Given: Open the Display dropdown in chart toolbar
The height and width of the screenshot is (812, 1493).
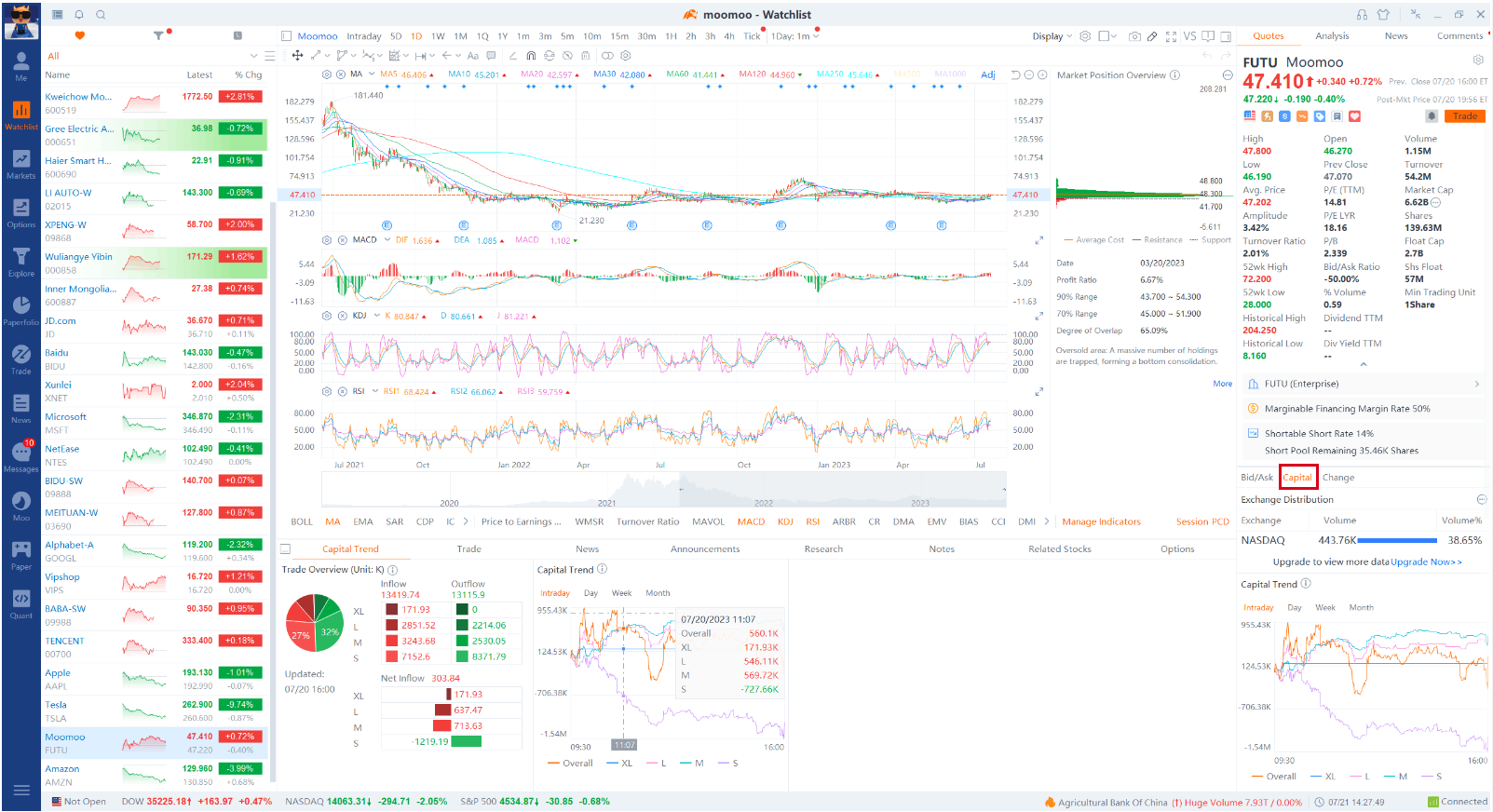Looking at the screenshot, I should 1052,36.
